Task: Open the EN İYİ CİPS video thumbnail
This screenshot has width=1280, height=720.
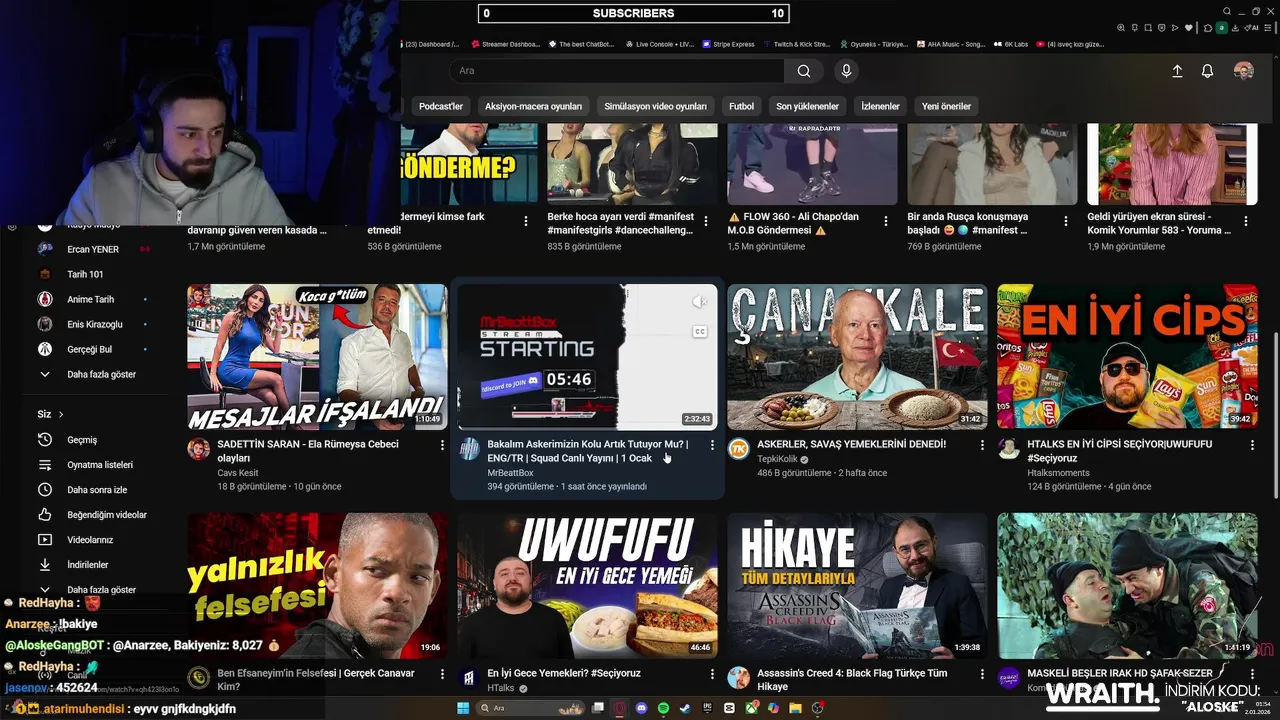Action: coord(1127,357)
